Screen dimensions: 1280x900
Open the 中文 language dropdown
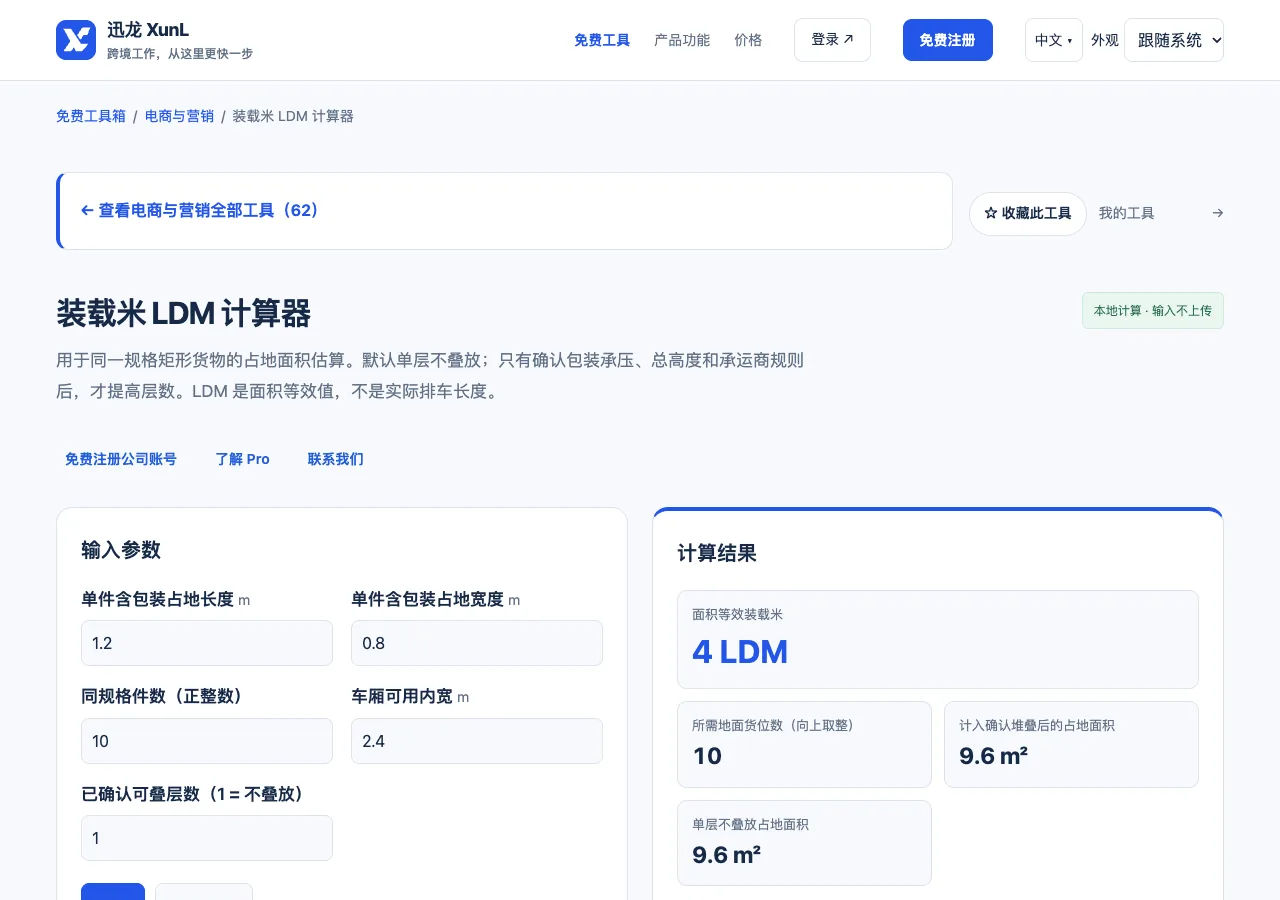point(1054,40)
